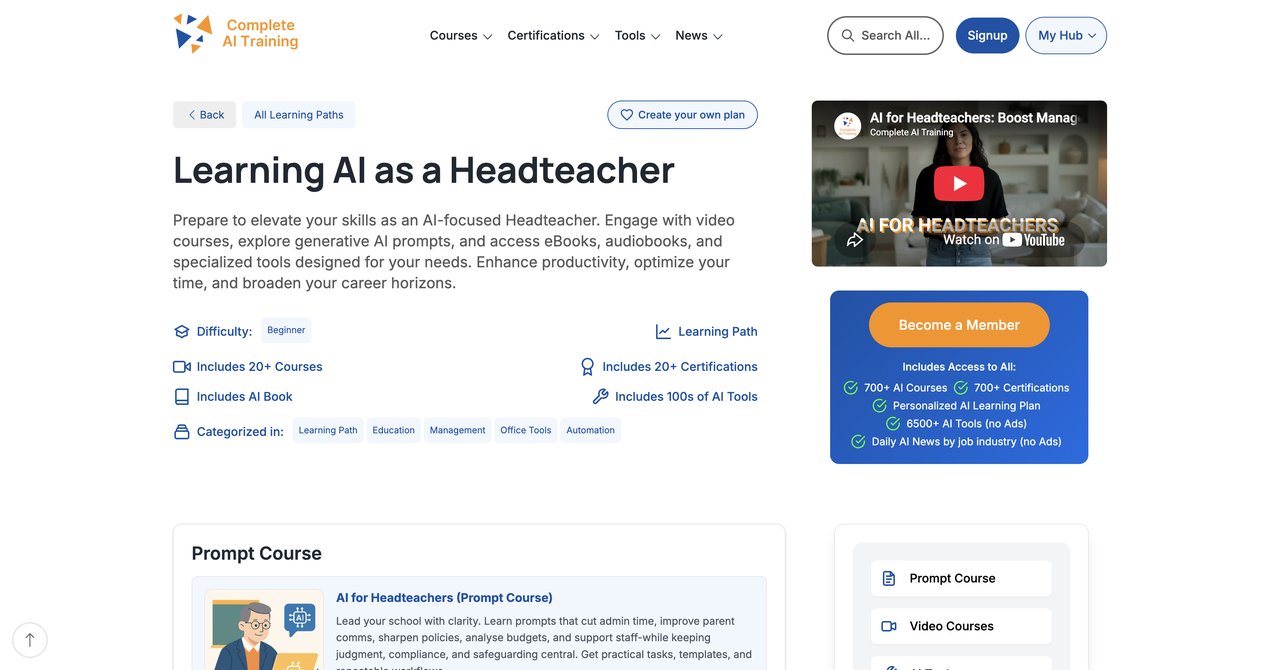Click the Learning AI as a Headteacher heading
Viewport: 1280px width, 670px height.
tap(424, 170)
